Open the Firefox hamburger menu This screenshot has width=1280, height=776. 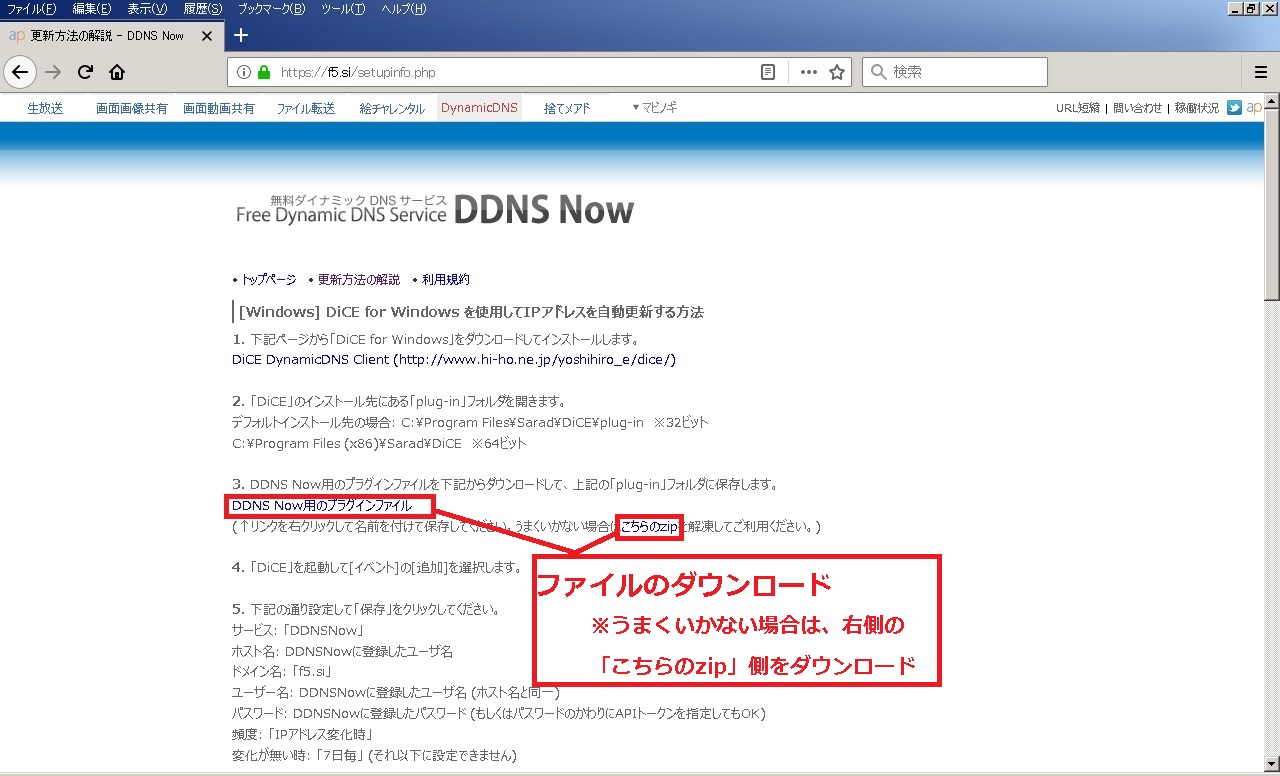click(1261, 72)
